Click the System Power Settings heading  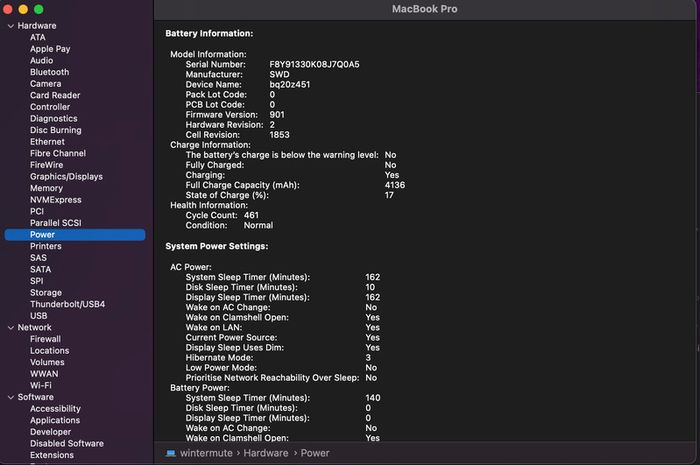click(217, 246)
